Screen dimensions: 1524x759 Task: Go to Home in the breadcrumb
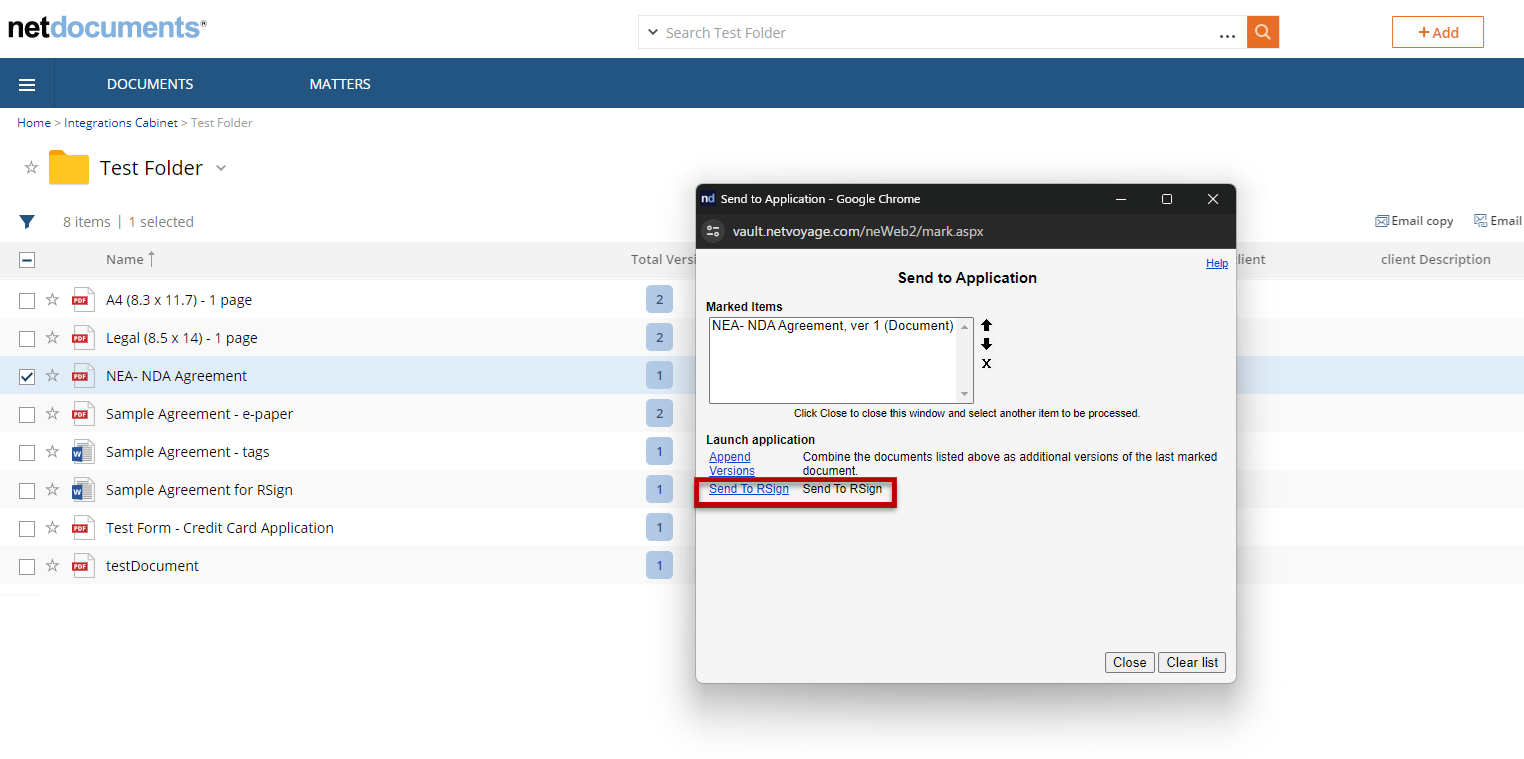(x=34, y=123)
